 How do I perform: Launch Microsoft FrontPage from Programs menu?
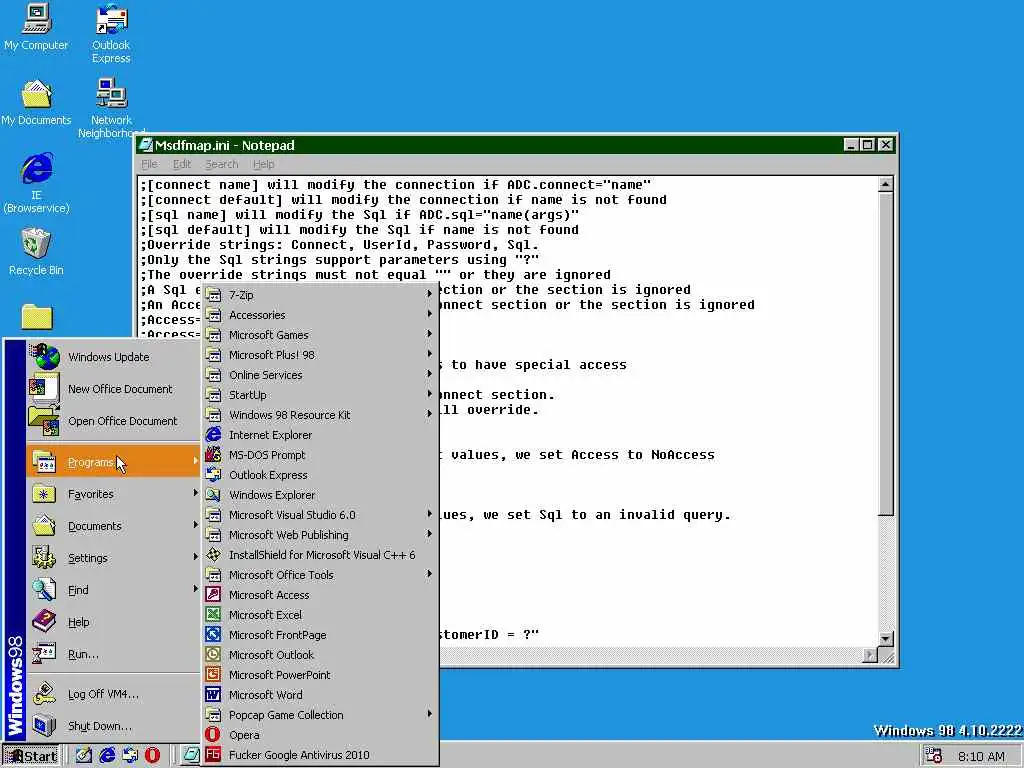coord(320,635)
